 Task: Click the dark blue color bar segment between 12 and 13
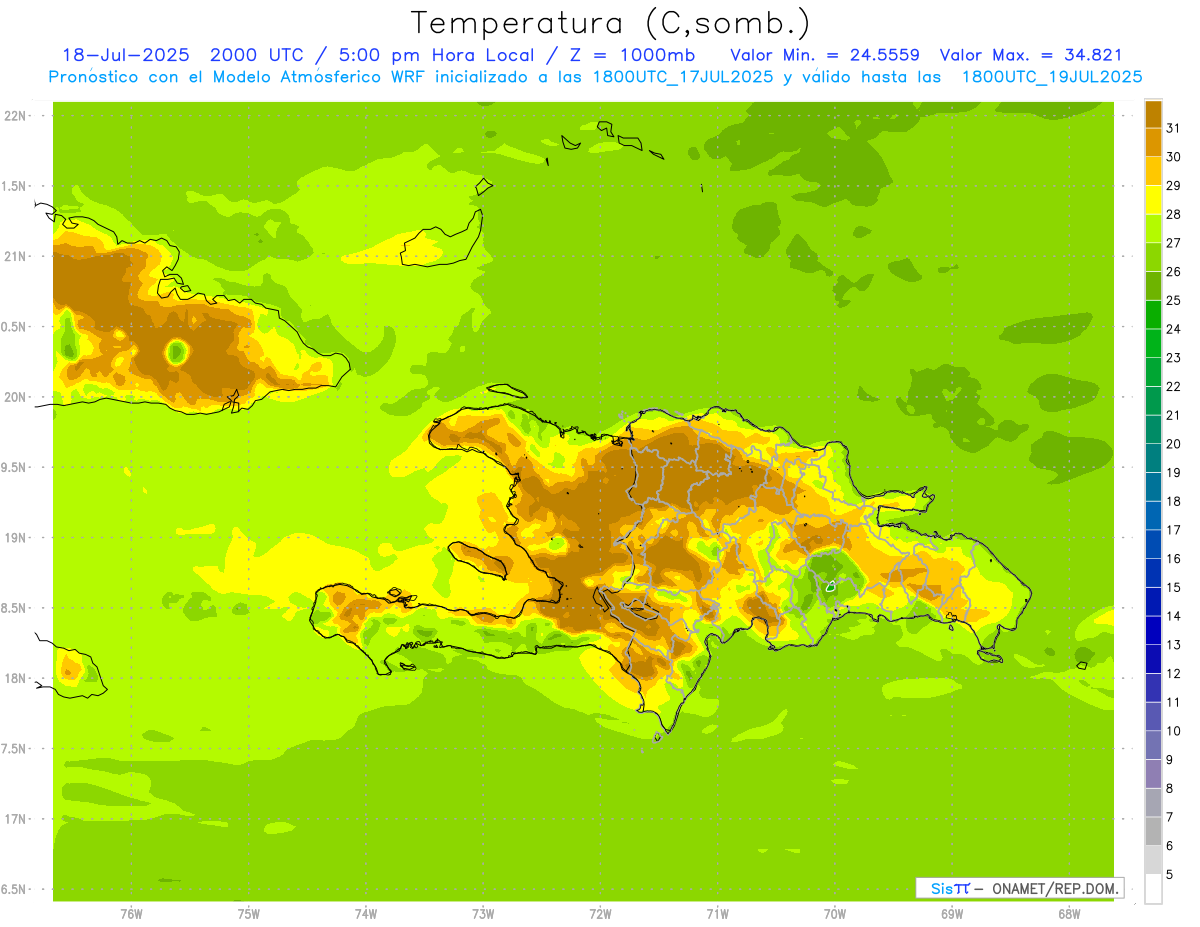[1153, 659]
